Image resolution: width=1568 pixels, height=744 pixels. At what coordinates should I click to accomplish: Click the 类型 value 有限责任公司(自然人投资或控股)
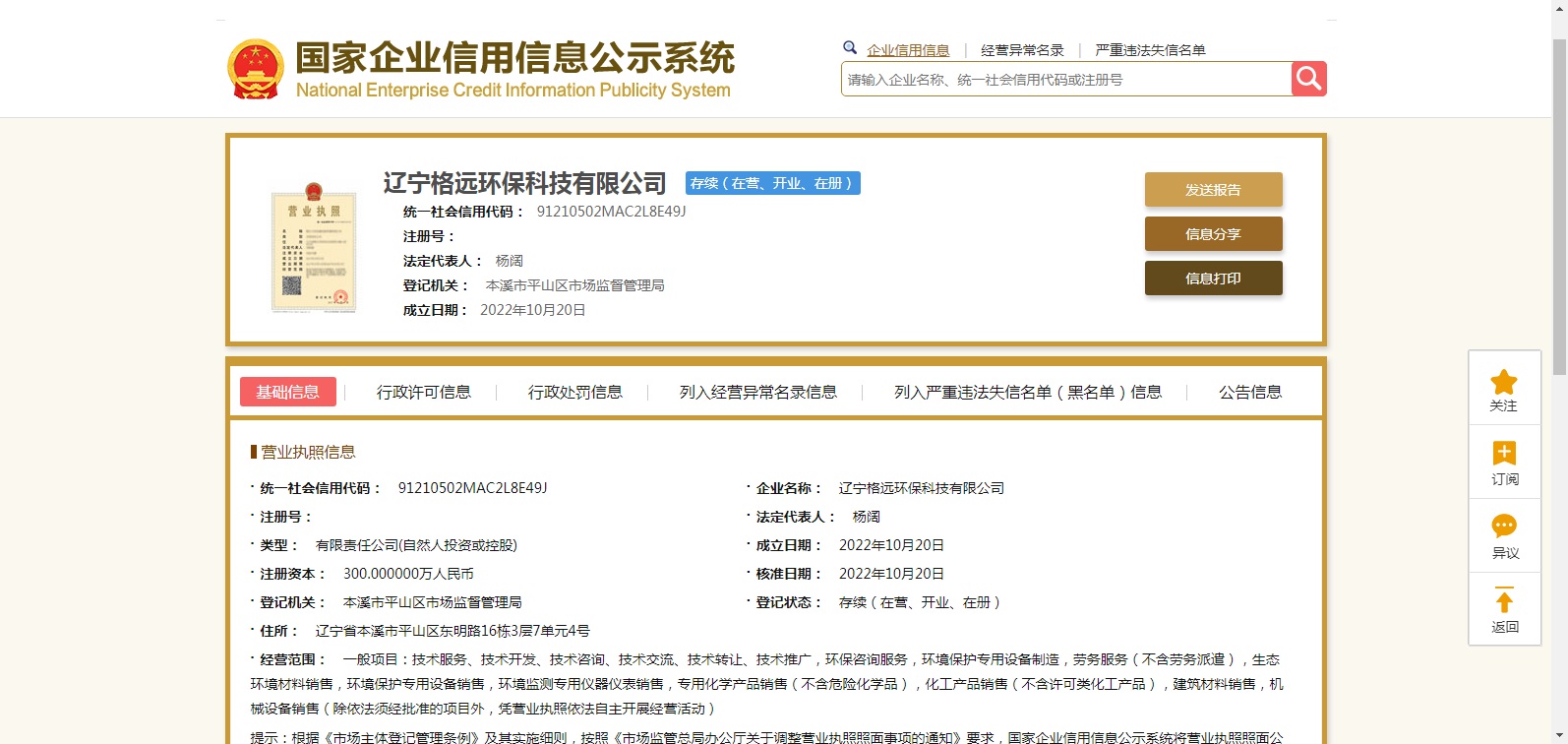pos(416,545)
